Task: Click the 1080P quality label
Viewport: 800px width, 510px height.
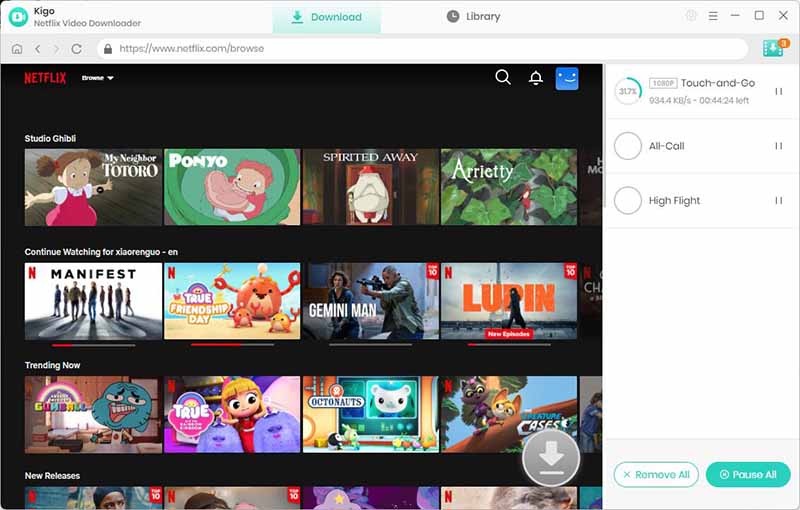Action: click(663, 83)
